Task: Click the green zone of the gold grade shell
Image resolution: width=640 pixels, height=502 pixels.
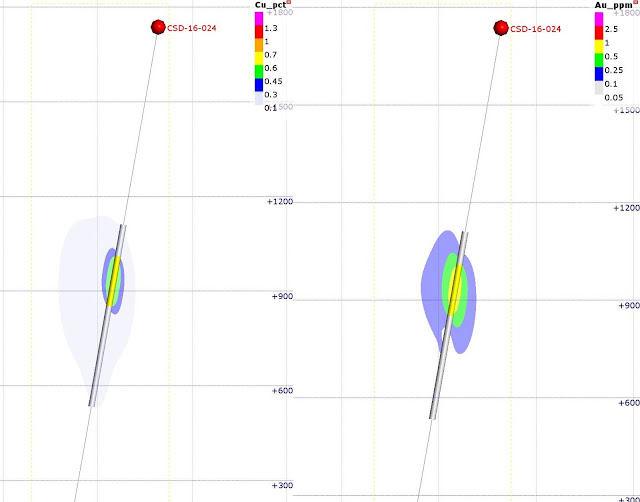Action: pyautogui.click(x=446, y=282)
